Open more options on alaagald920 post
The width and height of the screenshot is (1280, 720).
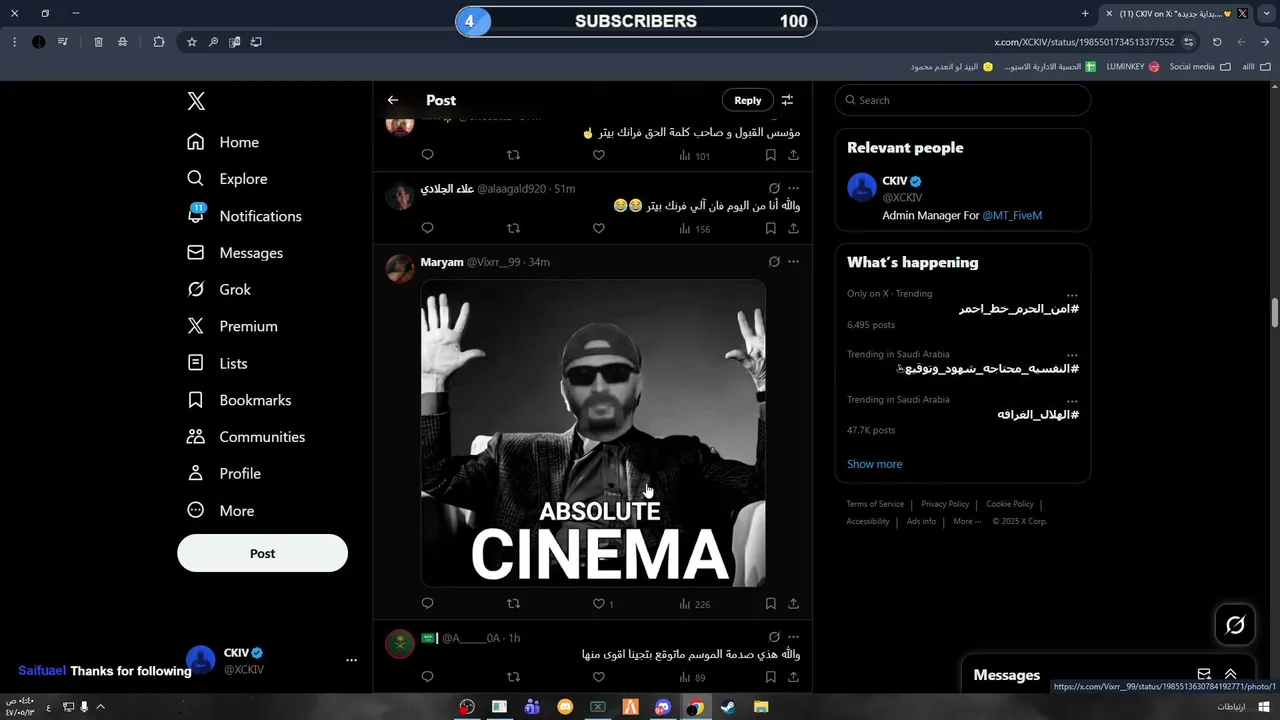coord(793,188)
